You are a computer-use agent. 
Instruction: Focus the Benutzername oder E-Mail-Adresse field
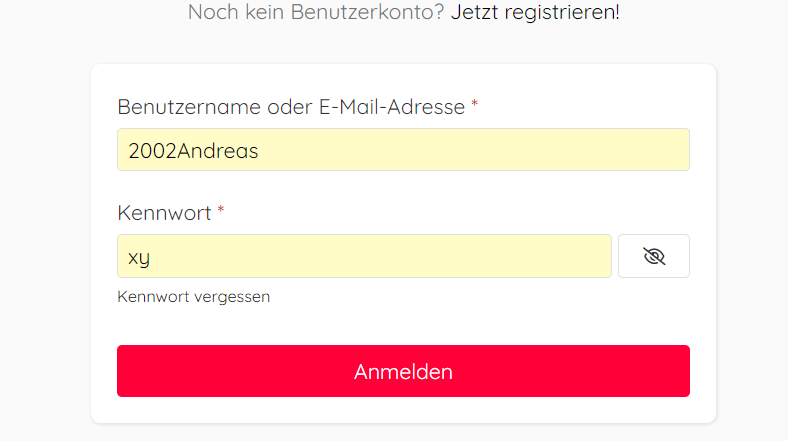[403, 150]
